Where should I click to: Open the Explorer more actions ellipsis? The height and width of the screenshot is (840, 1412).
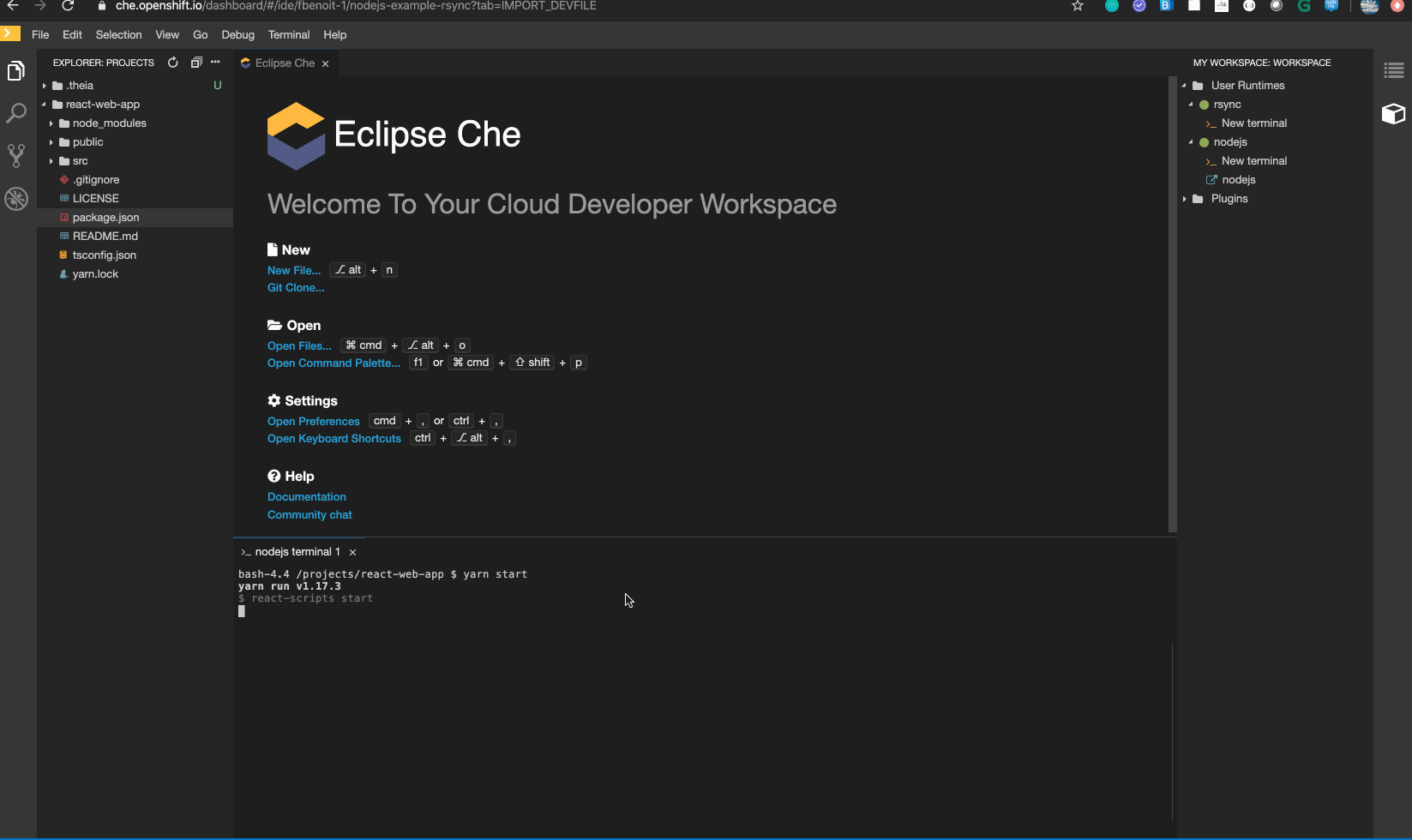[214, 62]
